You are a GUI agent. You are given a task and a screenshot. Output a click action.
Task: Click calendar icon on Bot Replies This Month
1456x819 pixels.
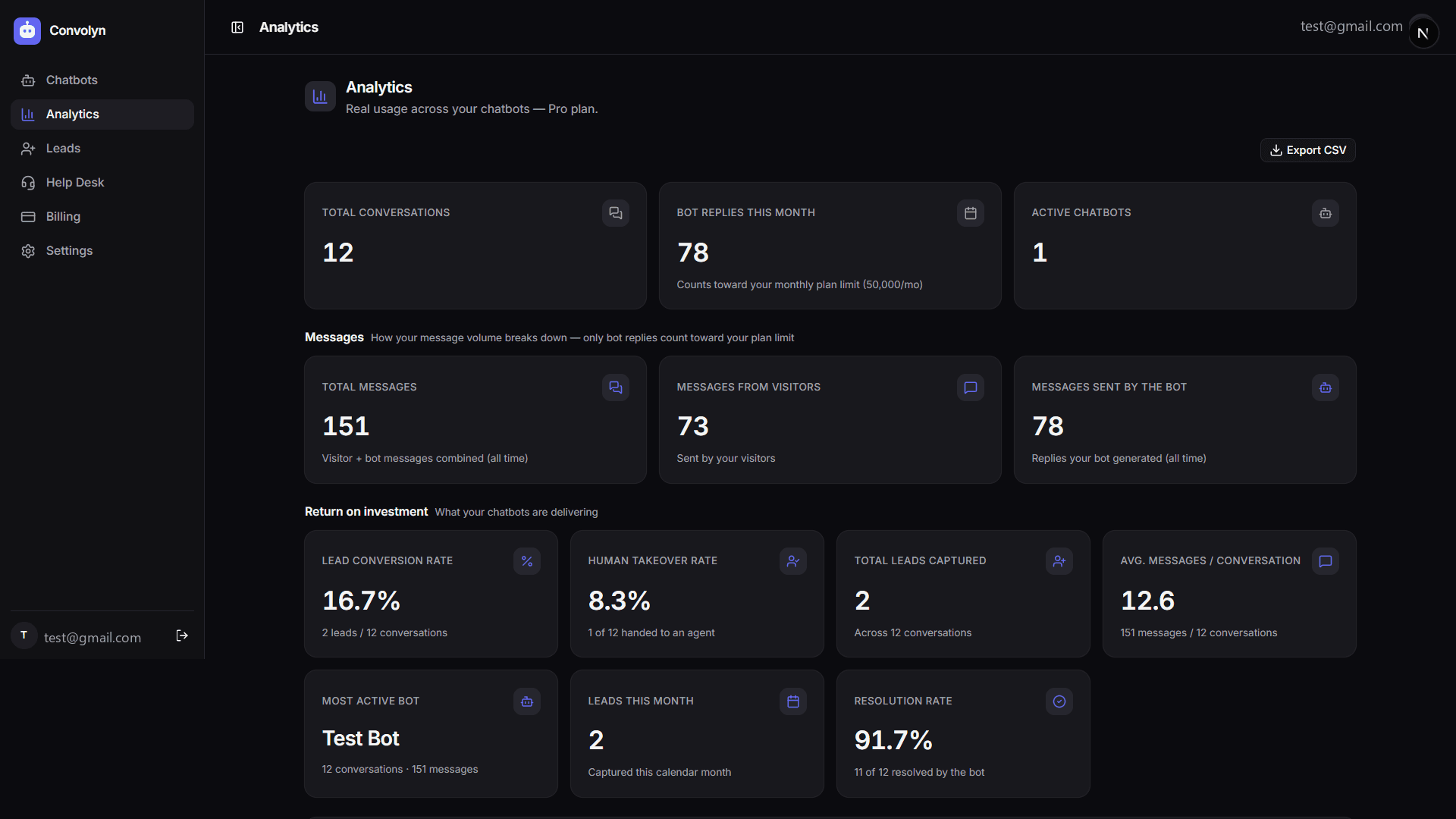(x=971, y=213)
